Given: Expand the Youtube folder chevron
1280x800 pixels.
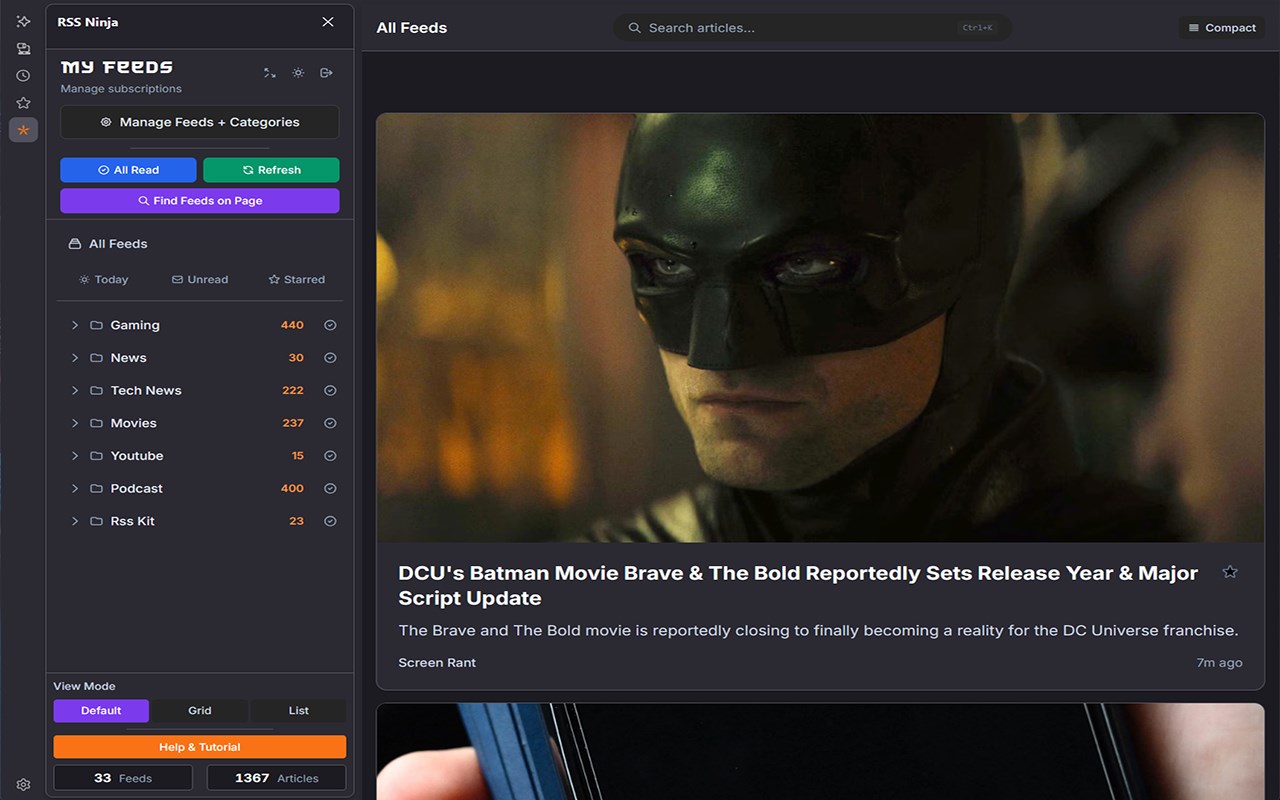Looking at the screenshot, I should pyautogui.click(x=75, y=456).
